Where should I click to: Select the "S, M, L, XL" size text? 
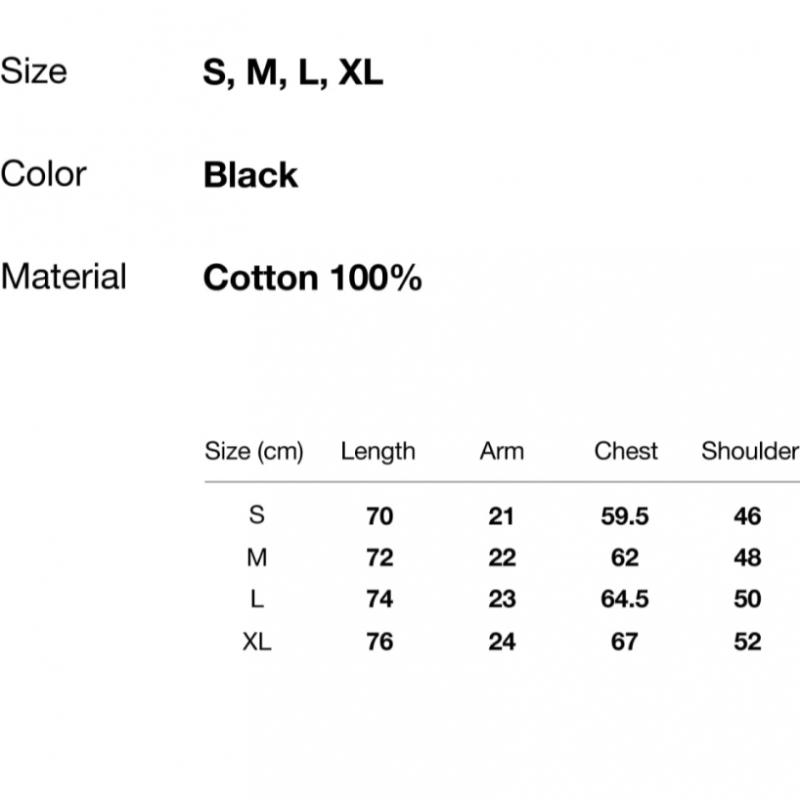click(293, 73)
